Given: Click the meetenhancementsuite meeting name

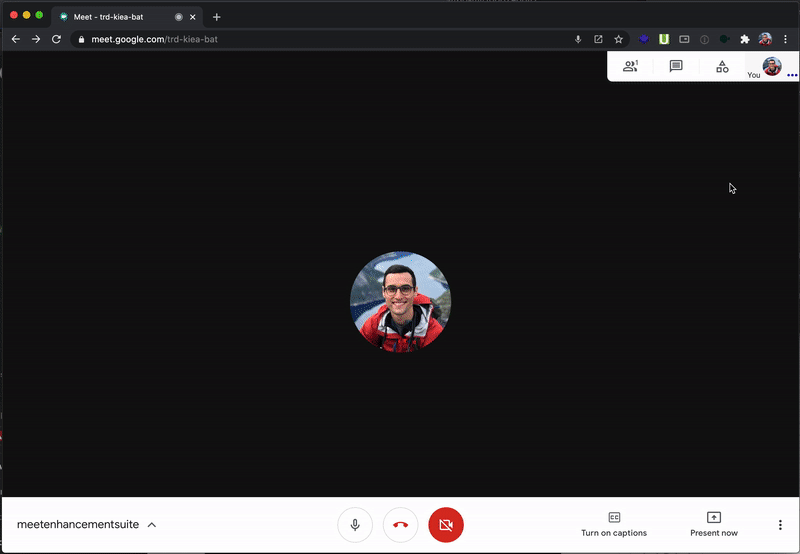Looking at the screenshot, I should 78,524.
